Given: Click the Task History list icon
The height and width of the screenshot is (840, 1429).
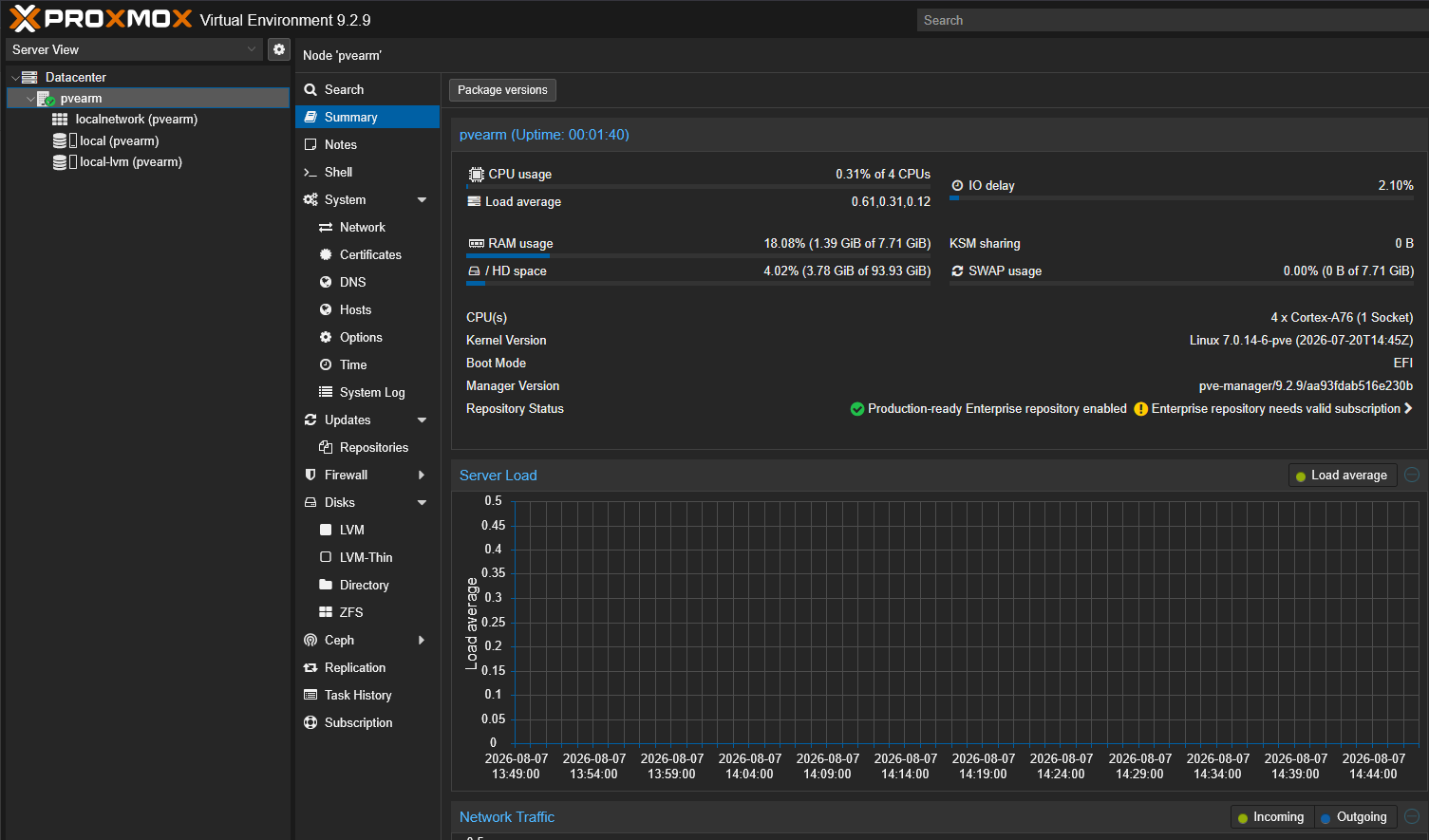Looking at the screenshot, I should [x=310, y=695].
